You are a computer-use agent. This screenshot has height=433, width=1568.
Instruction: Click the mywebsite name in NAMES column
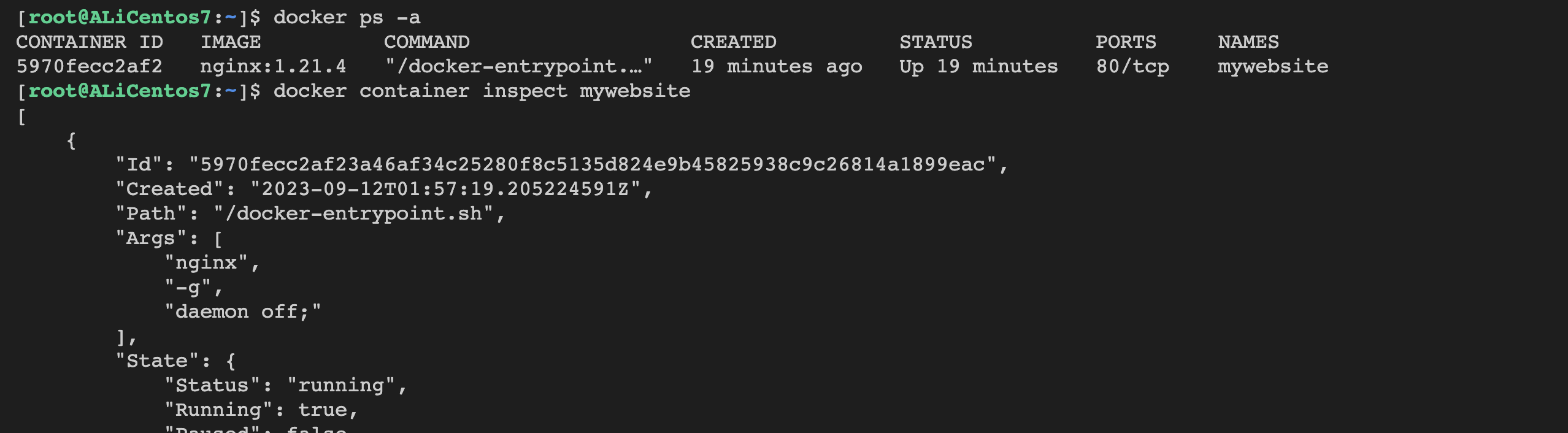pyautogui.click(x=1273, y=66)
